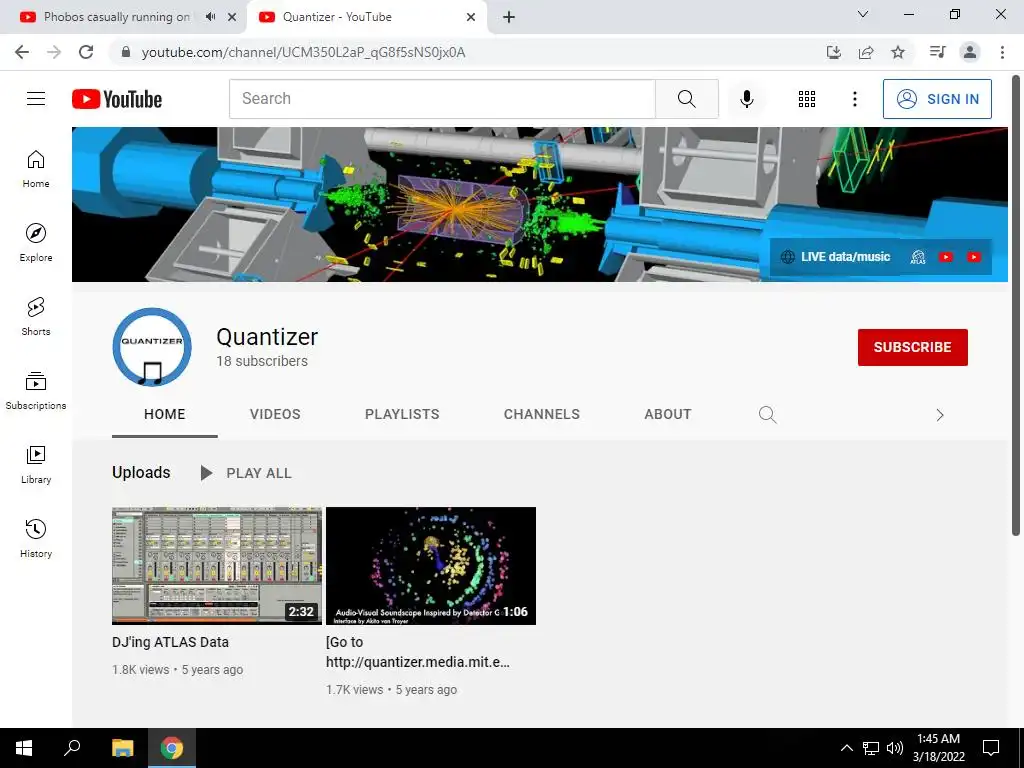Viewport: 1024px width, 768px height.
Task: Go to the YouTube logo homepage
Action: pyautogui.click(x=117, y=99)
